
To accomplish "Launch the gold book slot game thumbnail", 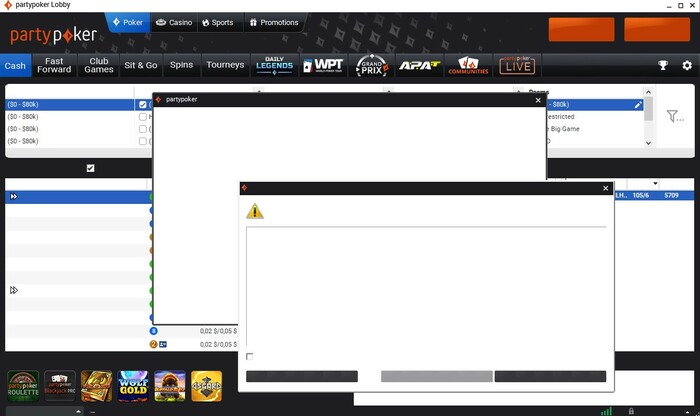I will coord(96,386).
